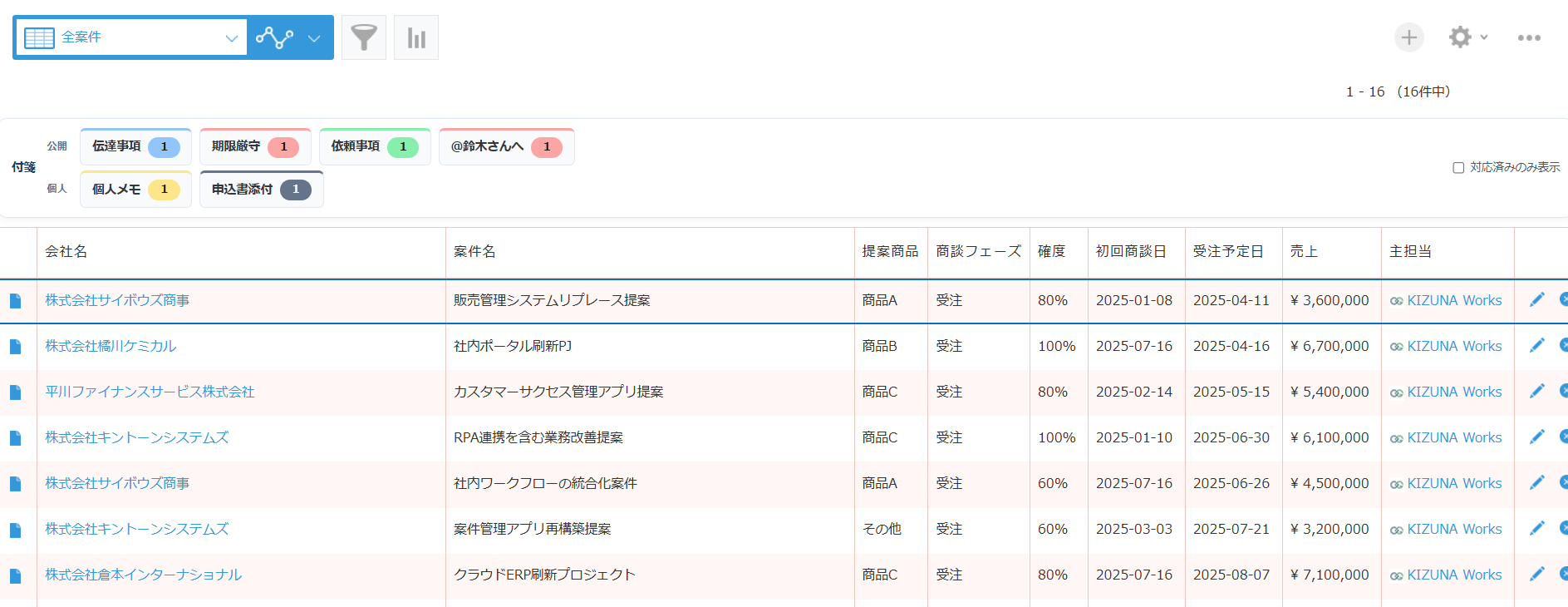The image size is (1568, 607).
Task: Click the graph view icon in blue toolbar
Action: pyautogui.click(x=274, y=37)
